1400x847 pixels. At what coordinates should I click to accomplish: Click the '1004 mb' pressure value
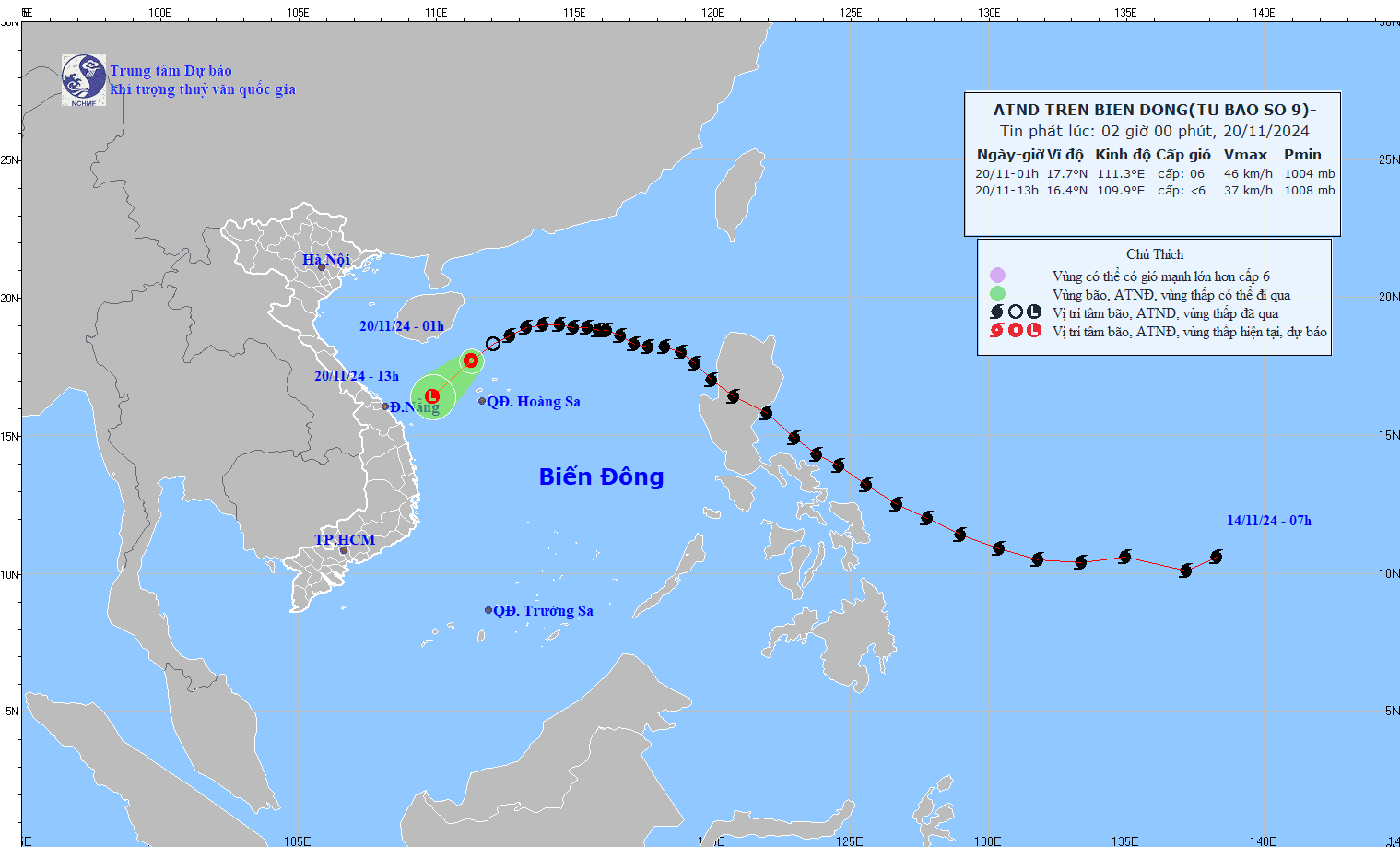pyautogui.click(x=1310, y=173)
